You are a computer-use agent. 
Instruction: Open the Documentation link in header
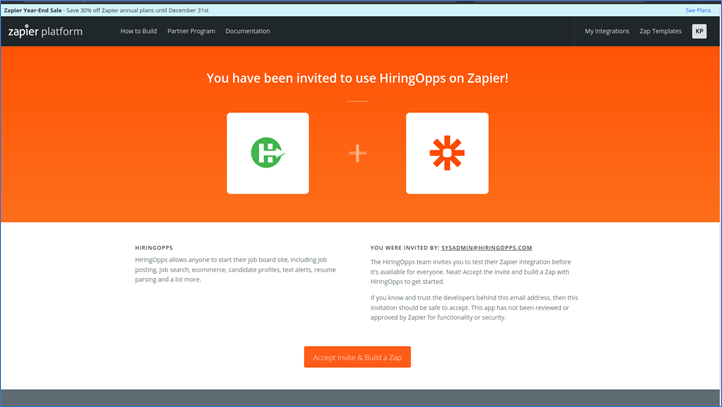(248, 31)
